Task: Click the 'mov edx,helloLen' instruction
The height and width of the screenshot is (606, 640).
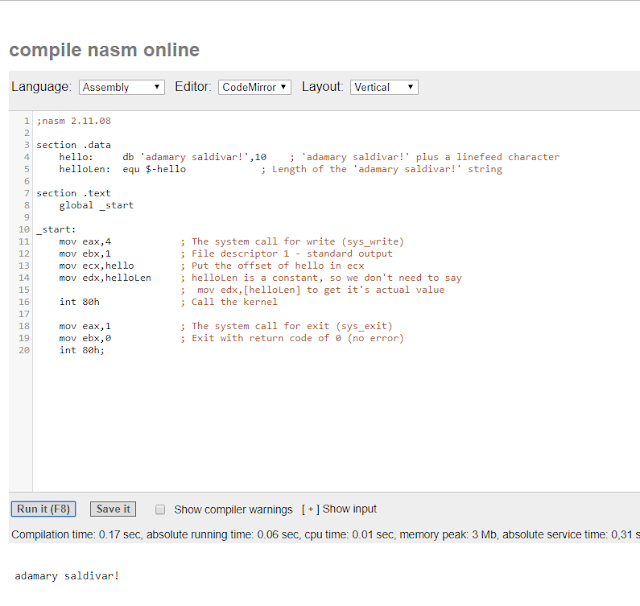Action: click(105, 278)
